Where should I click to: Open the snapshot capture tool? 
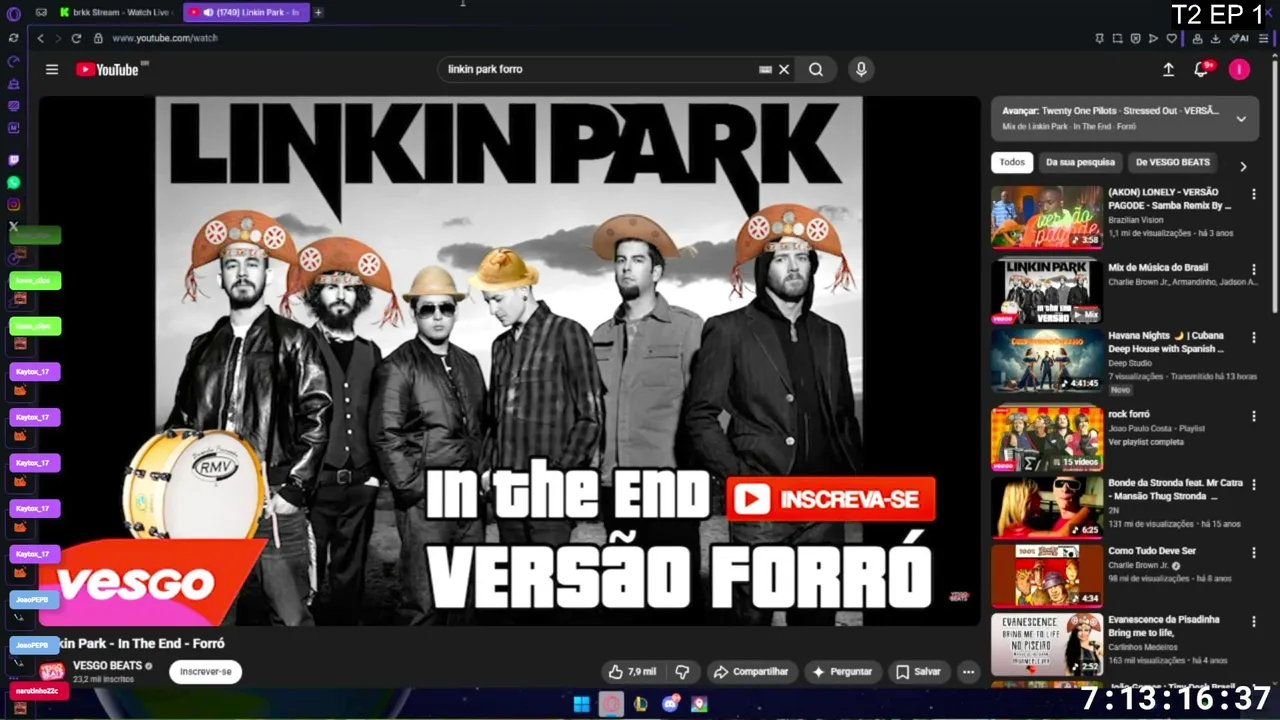pyautogui.click(x=1118, y=38)
